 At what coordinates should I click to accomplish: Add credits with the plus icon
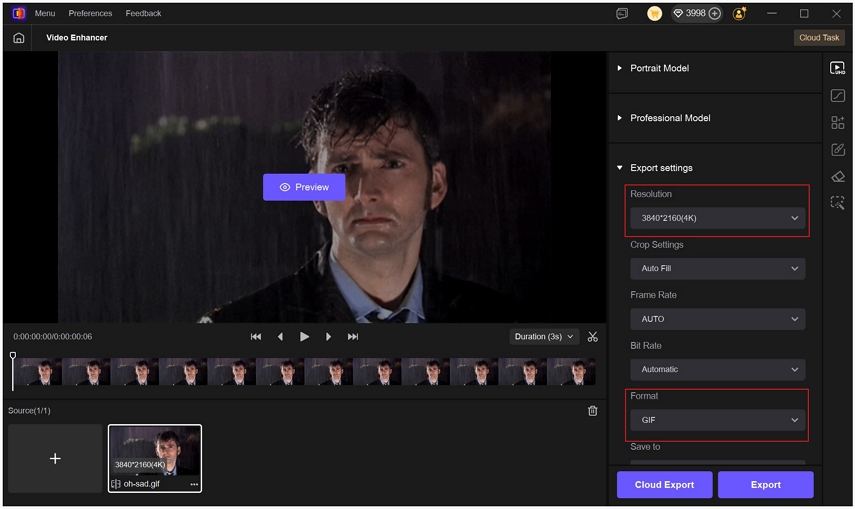click(714, 13)
